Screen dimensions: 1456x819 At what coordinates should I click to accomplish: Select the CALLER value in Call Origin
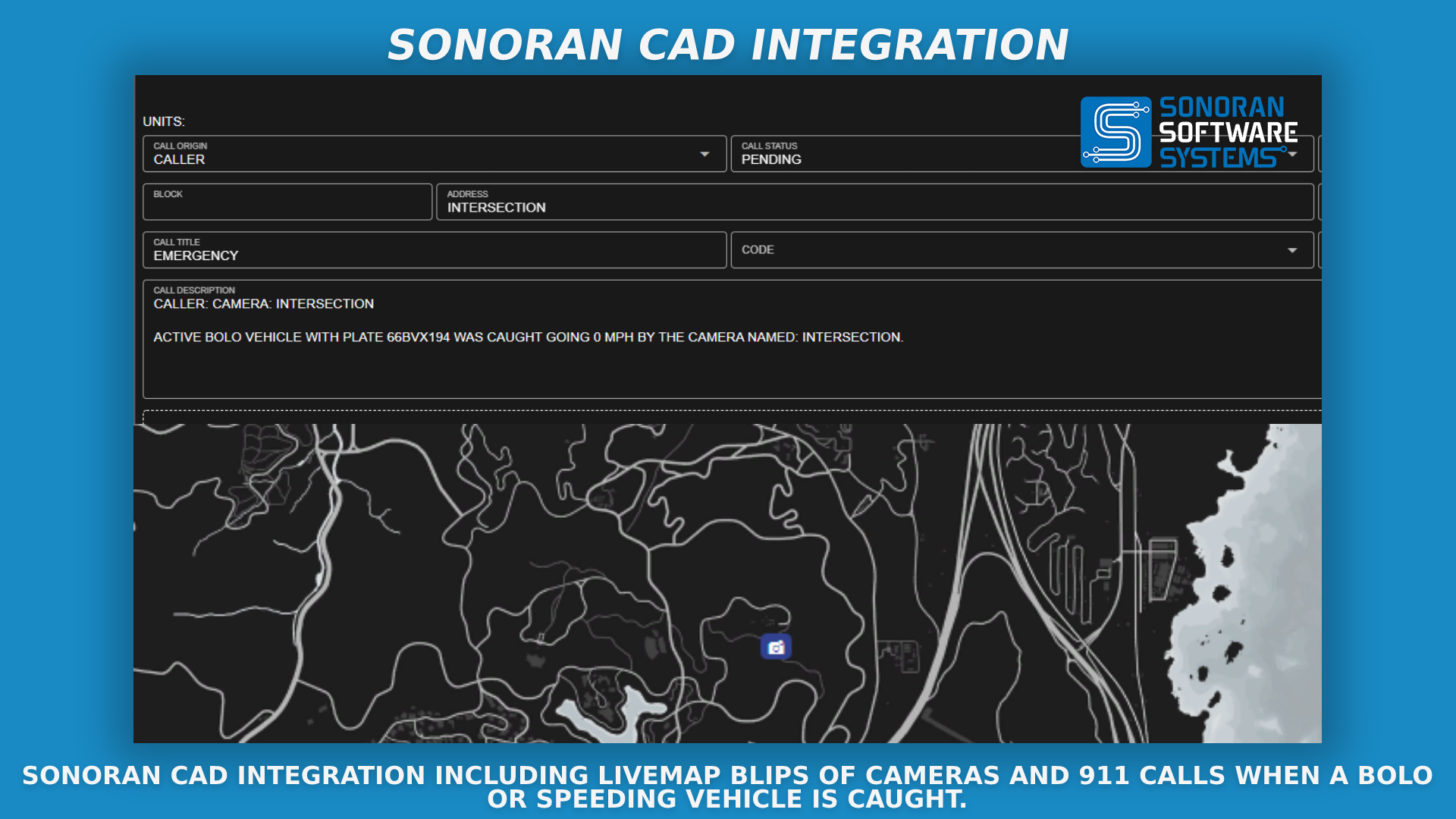[179, 160]
